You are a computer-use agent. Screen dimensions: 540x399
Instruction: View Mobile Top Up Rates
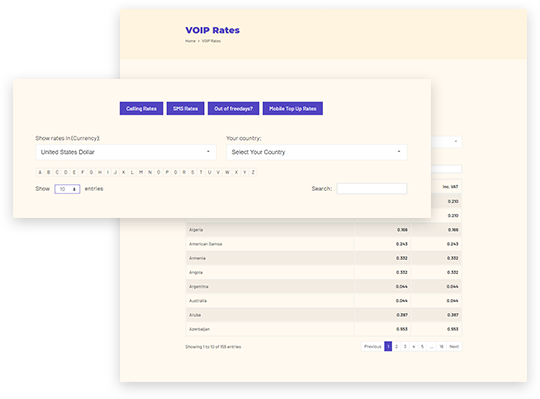point(293,108)
